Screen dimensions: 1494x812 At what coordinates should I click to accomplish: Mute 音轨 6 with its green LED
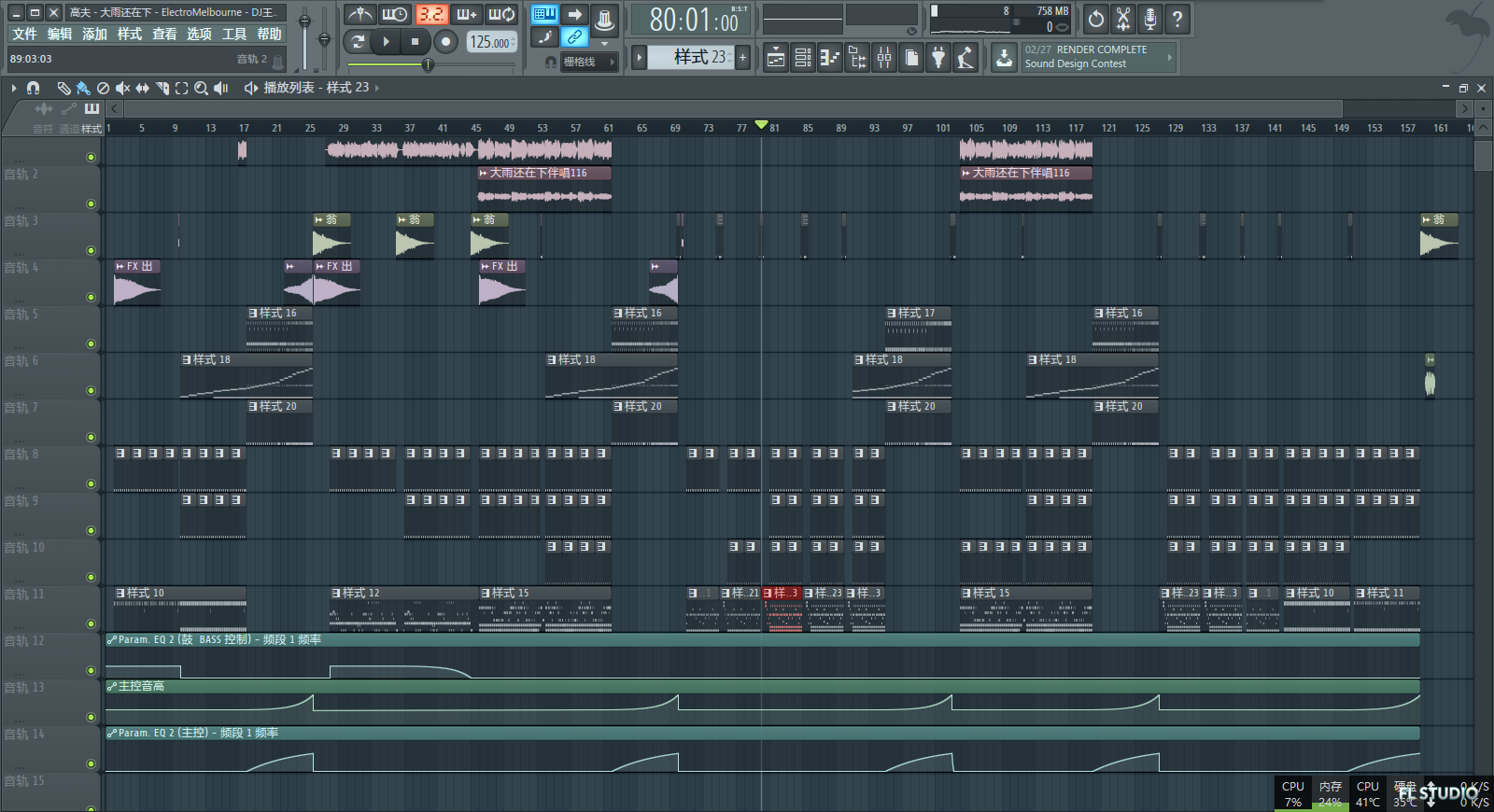pos(91,390)
